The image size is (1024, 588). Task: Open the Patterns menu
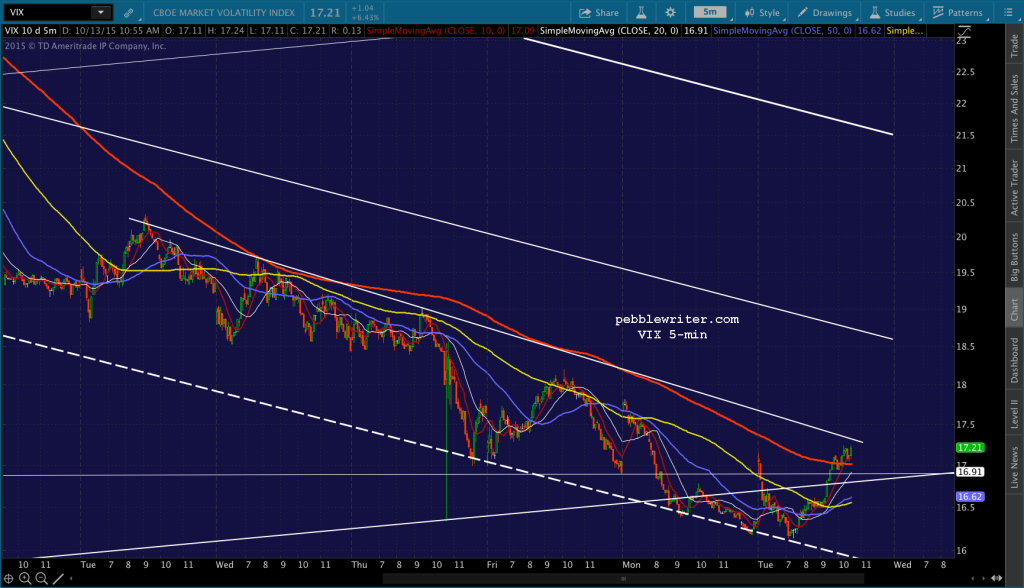tap(957, 12)
